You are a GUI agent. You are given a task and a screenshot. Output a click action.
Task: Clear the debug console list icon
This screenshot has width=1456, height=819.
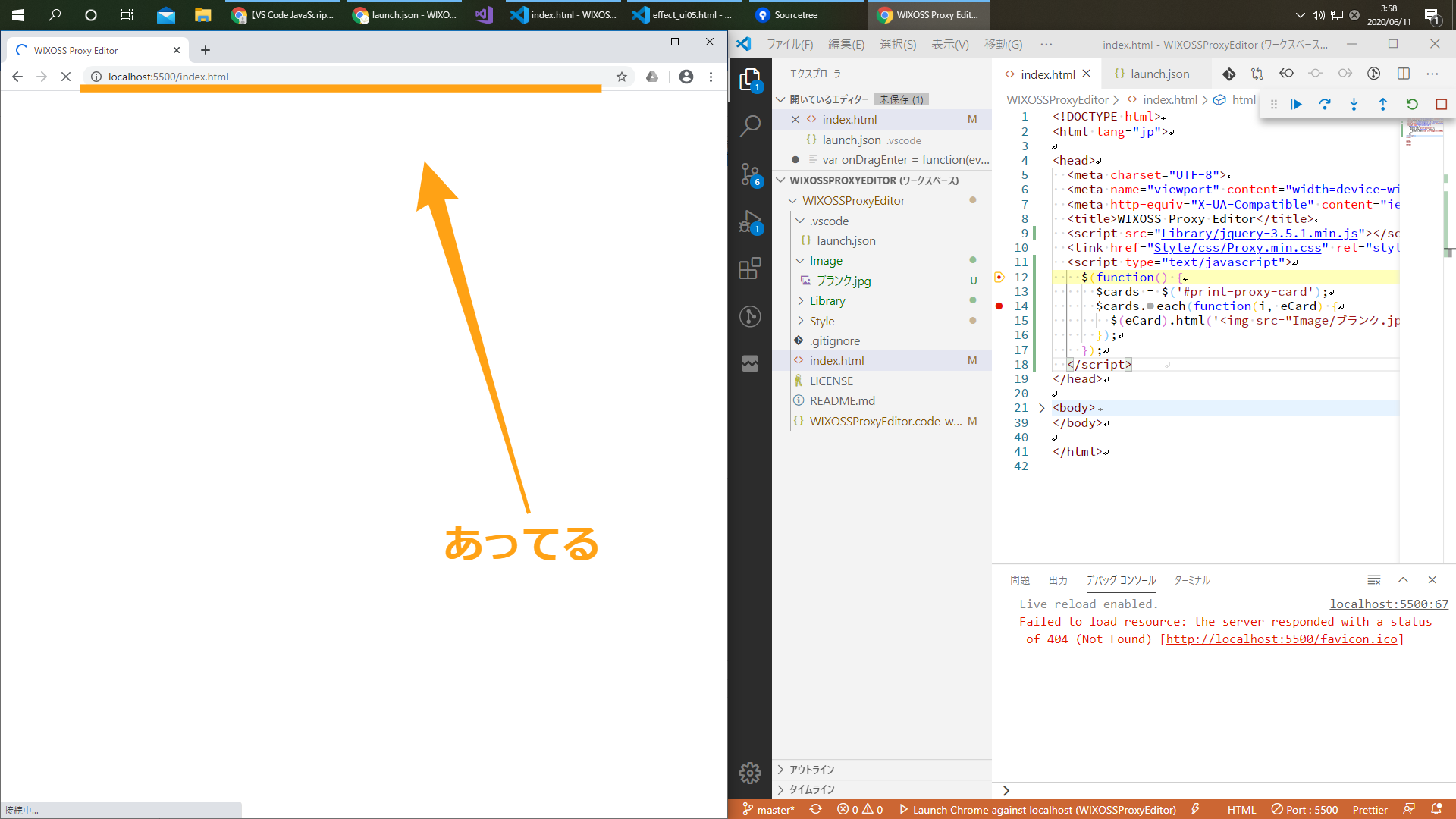[1373, 580]
